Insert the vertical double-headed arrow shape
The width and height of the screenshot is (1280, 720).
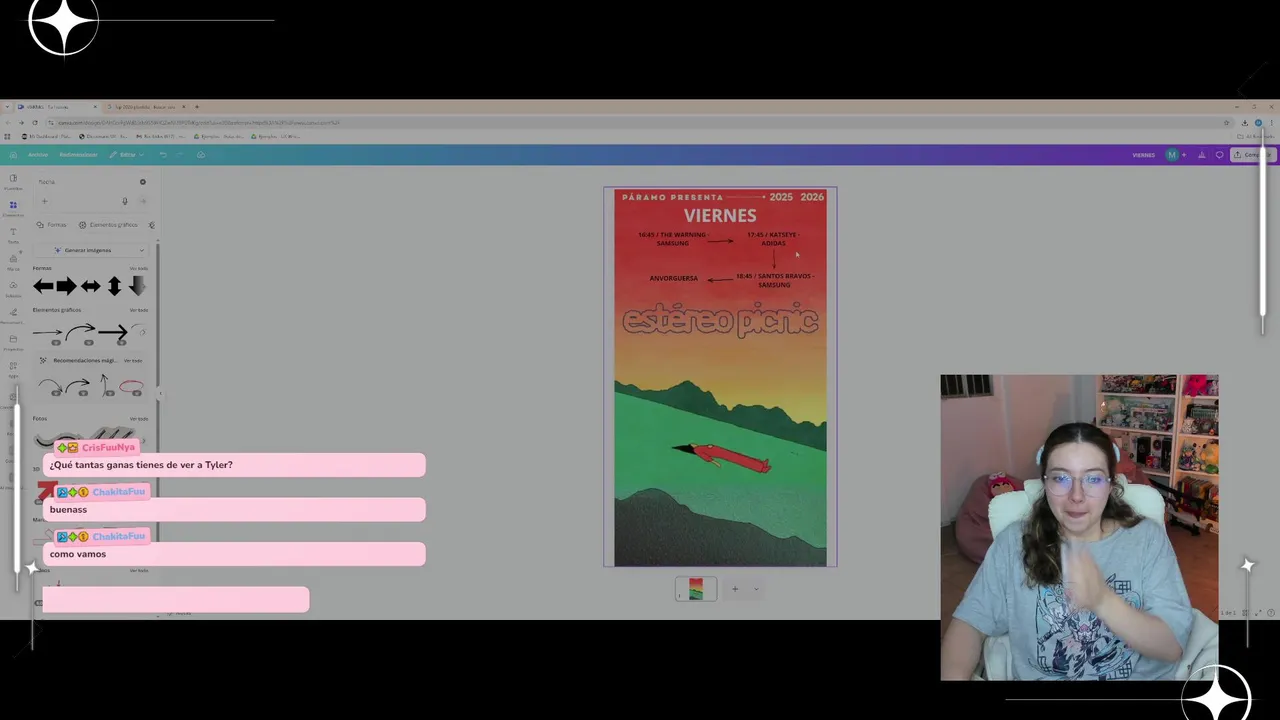[114, 286]
